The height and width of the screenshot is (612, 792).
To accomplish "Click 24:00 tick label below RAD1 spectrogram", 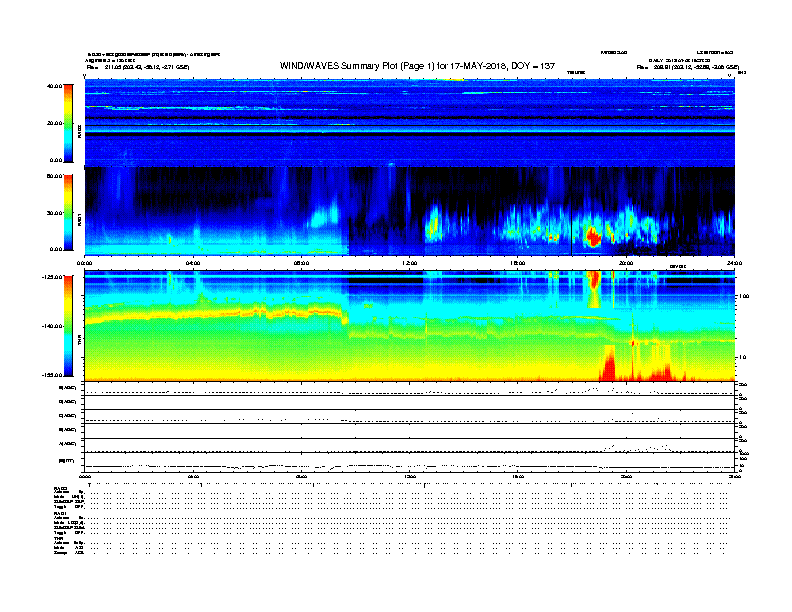I will click(x=734, y=263).
